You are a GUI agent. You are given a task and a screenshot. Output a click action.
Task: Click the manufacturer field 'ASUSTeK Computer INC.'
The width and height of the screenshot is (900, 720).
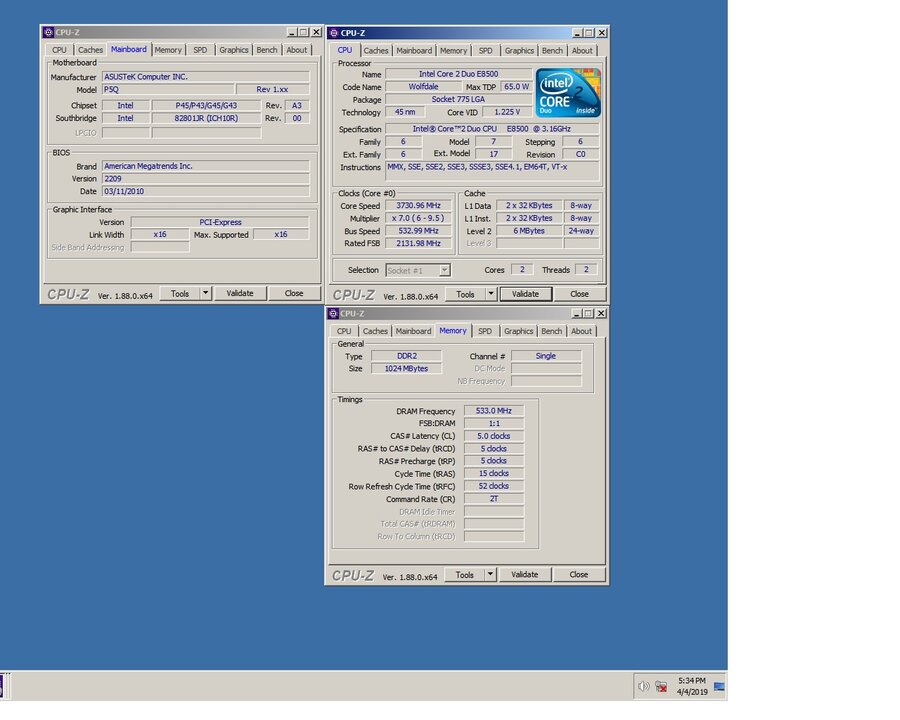tap(205, 76)
